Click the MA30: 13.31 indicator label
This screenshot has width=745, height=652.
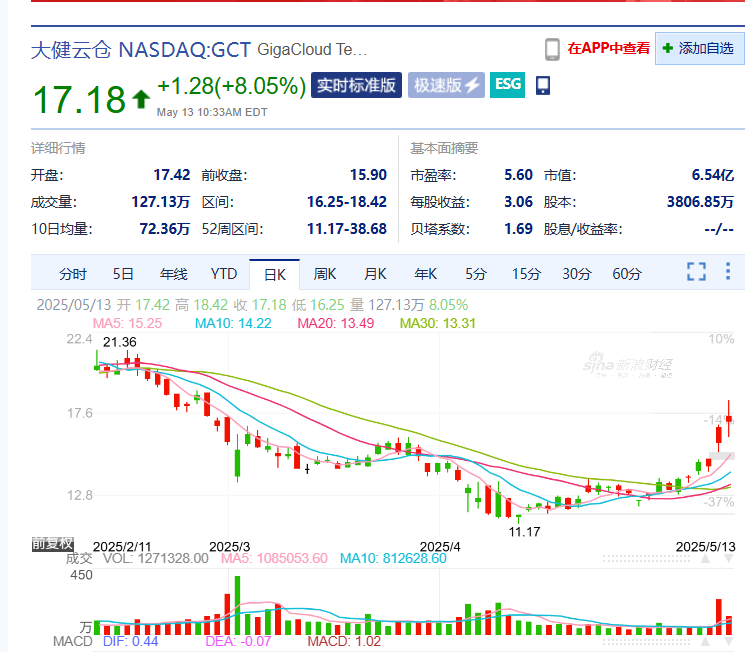tap(438, 323)
